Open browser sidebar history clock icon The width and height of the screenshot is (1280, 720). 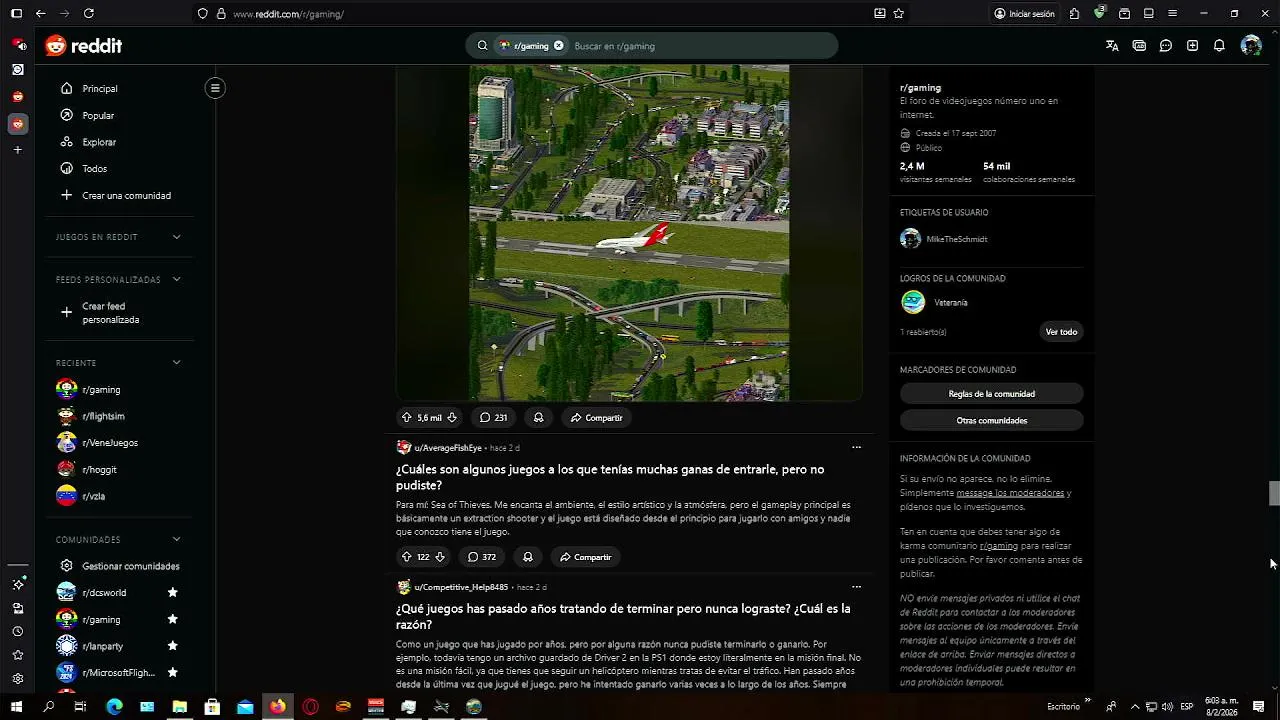17,631
